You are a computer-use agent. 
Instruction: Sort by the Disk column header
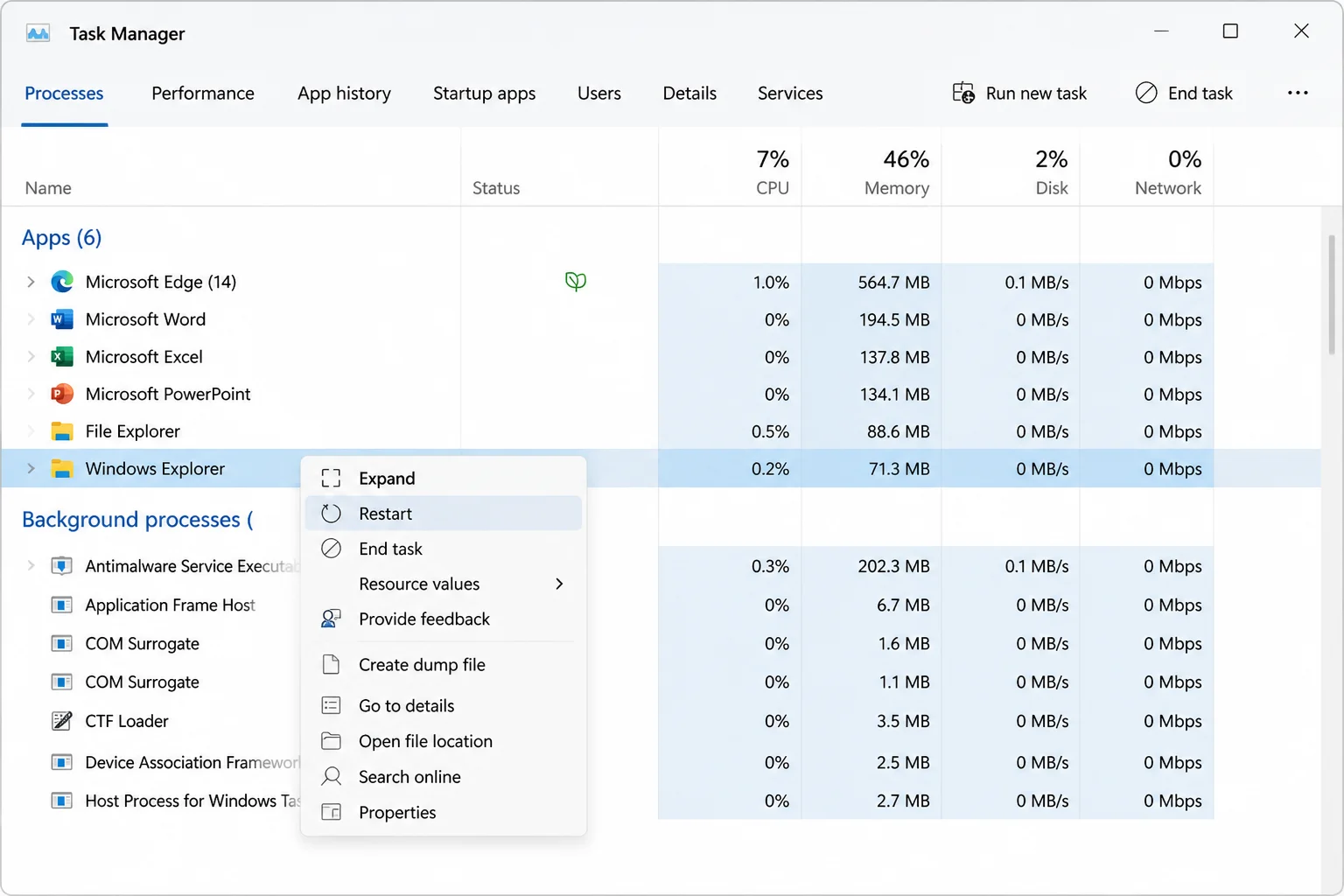click(1011, 168)
